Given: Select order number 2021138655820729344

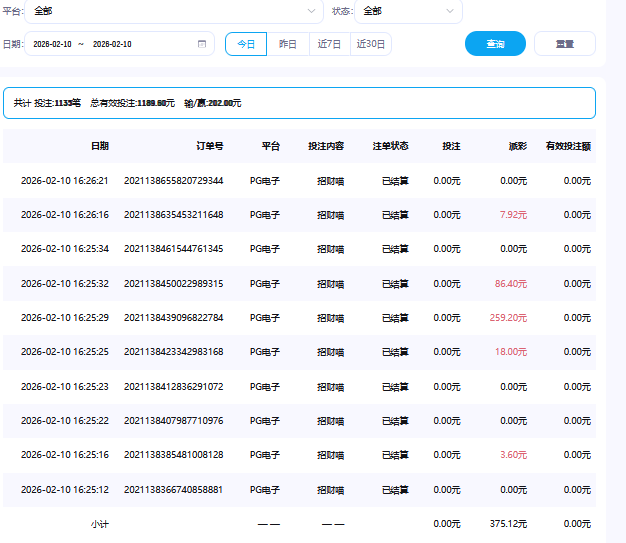Looking at the screenshot, I should coord(174,181).
